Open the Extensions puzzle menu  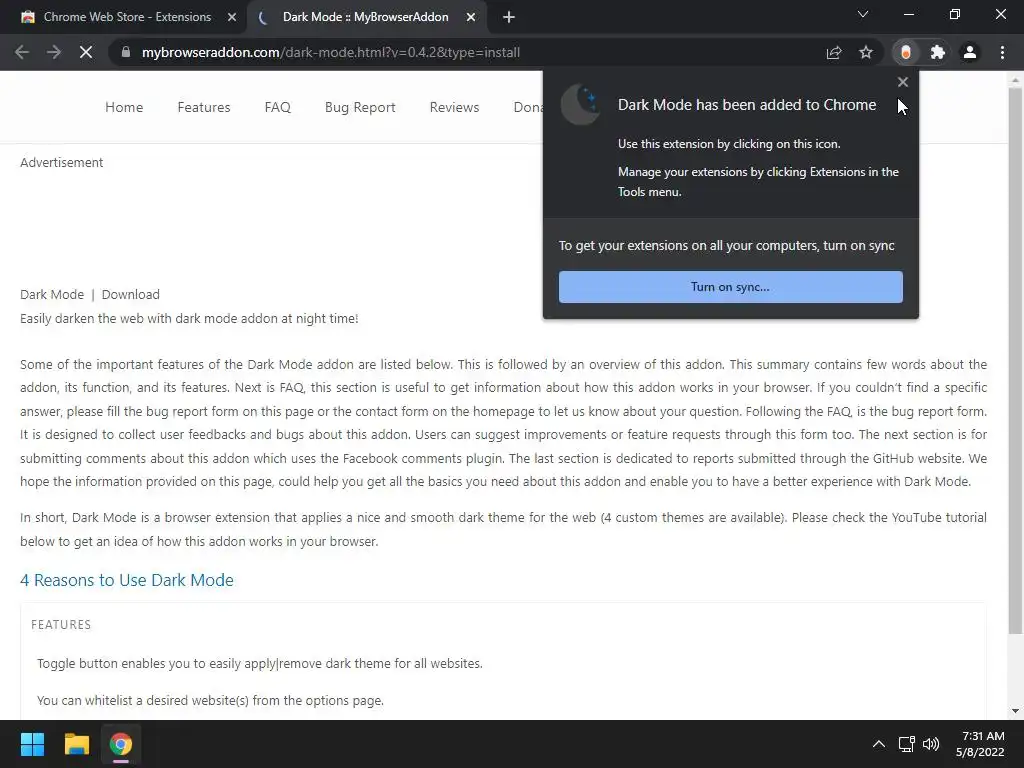tap(938, 52)
